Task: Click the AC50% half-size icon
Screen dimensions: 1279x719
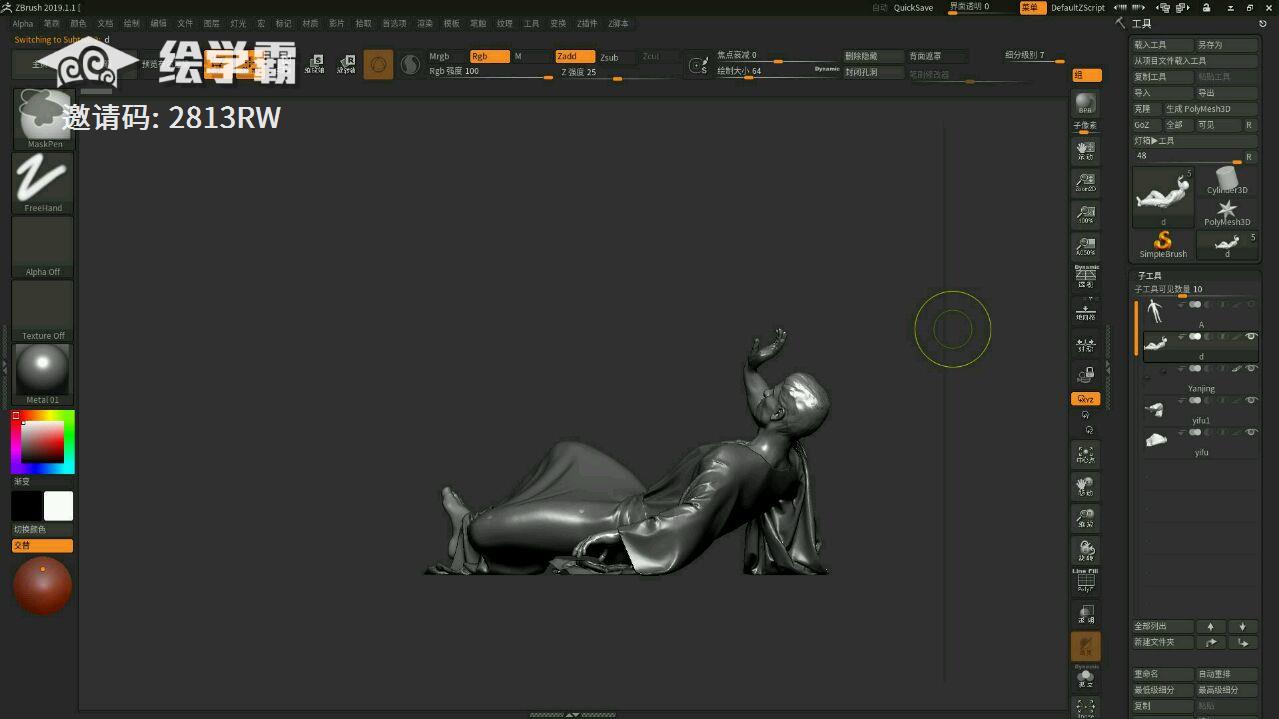Action: point(1085,246)
